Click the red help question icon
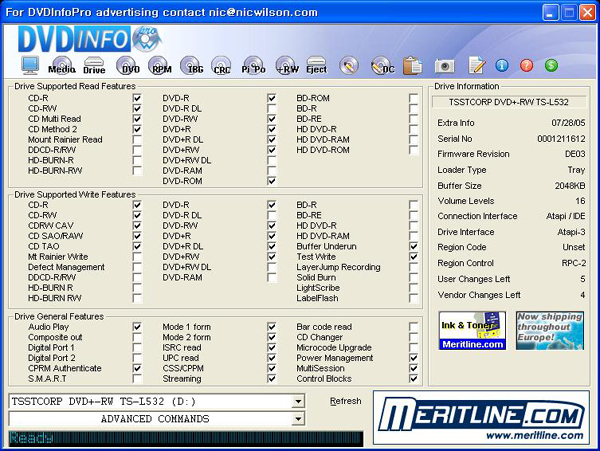The width and height of the screenshot is (600, 451). [527, 65]
